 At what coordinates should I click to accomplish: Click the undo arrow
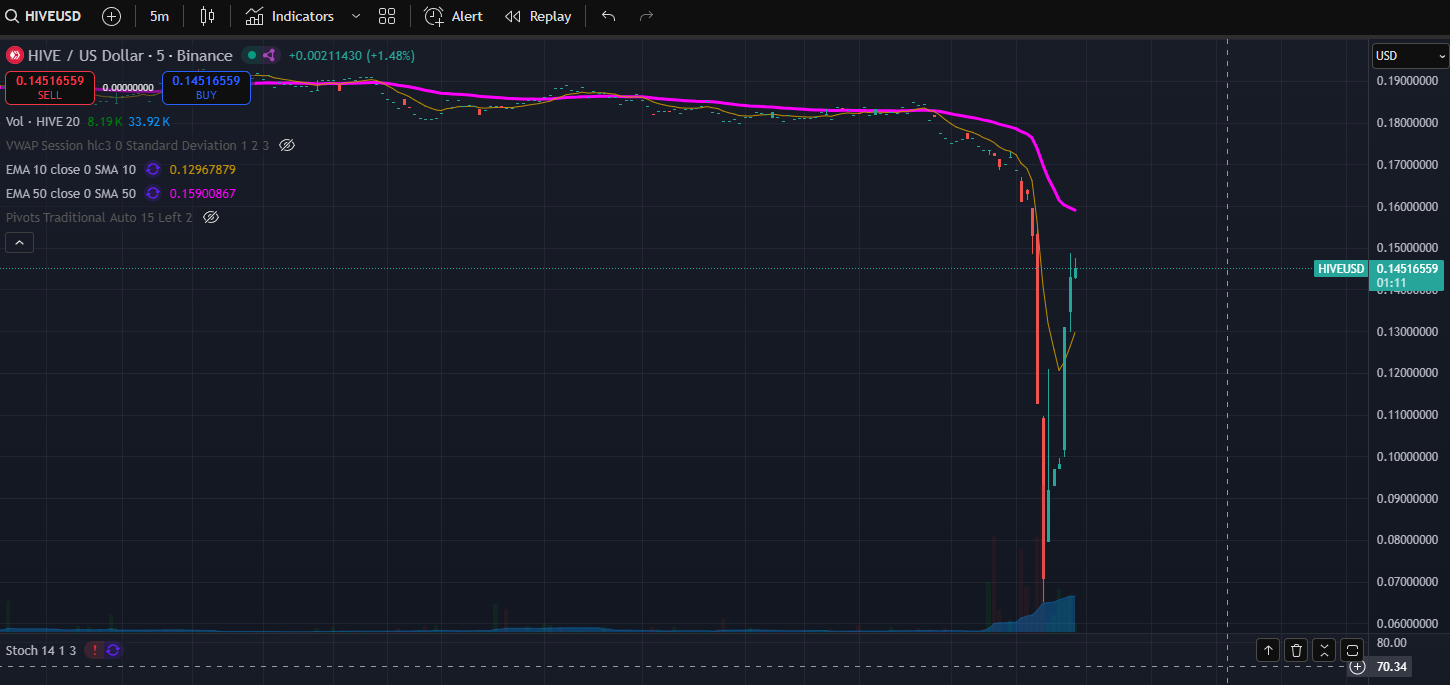click(608, 16)
